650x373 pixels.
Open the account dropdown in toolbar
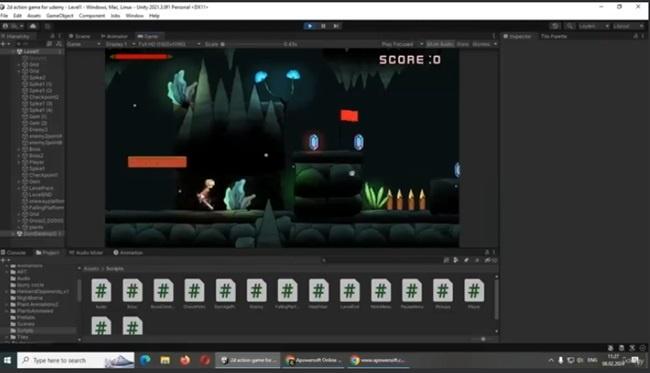pyautogui.click(x=13, y=26)
